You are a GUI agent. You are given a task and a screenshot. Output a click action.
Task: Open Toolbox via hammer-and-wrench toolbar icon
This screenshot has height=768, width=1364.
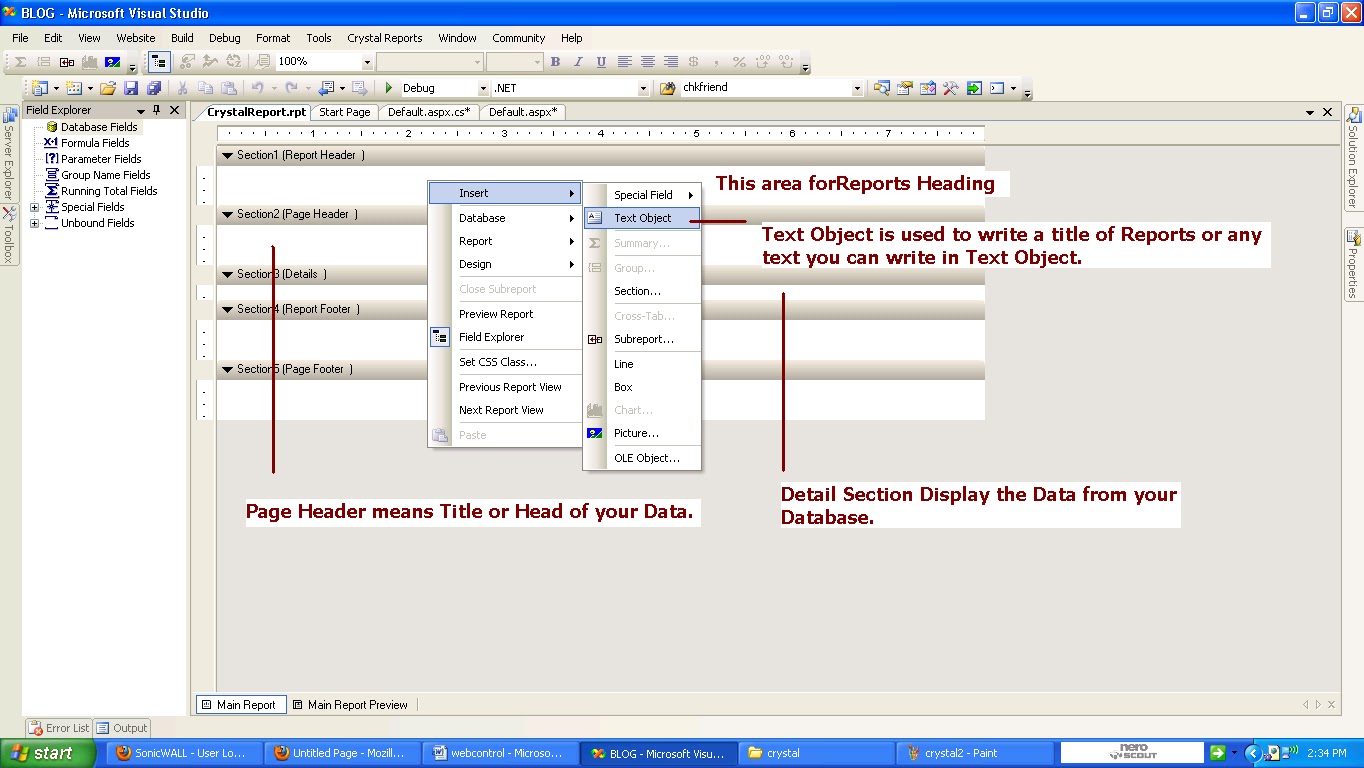tap(951, 88)
